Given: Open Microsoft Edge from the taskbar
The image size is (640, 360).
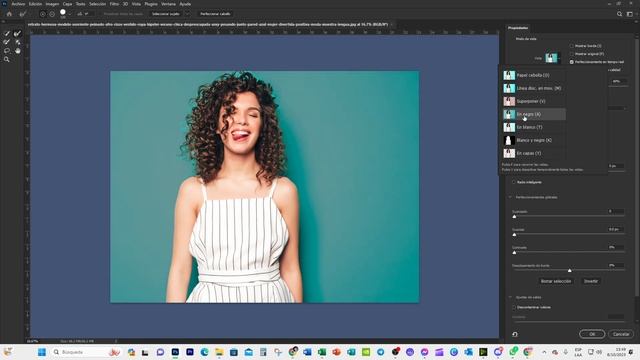Looking at the screenshot, I should (204, 352).
